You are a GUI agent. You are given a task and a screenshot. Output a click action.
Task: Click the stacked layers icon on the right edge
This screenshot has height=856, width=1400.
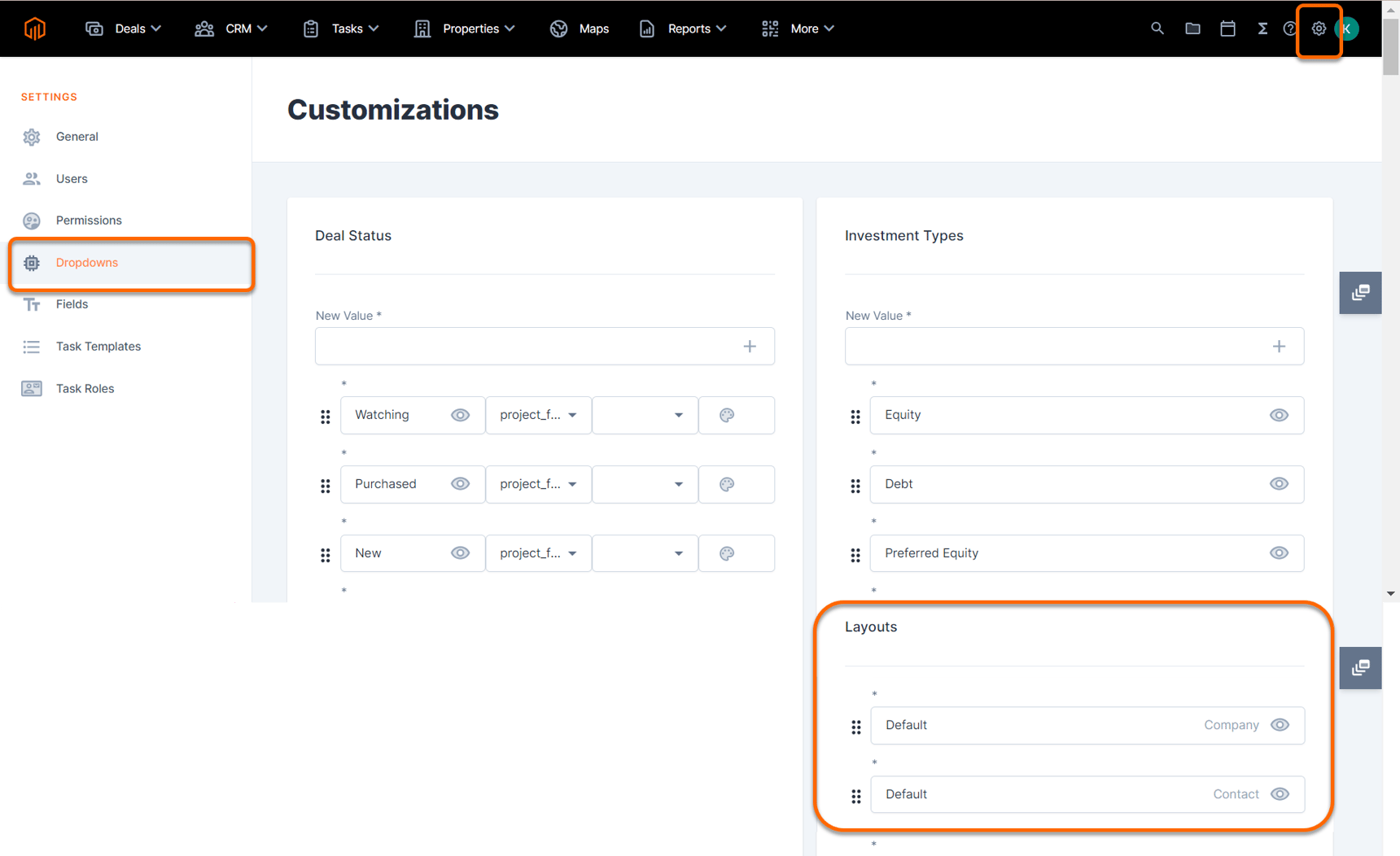click(1360, 293)
